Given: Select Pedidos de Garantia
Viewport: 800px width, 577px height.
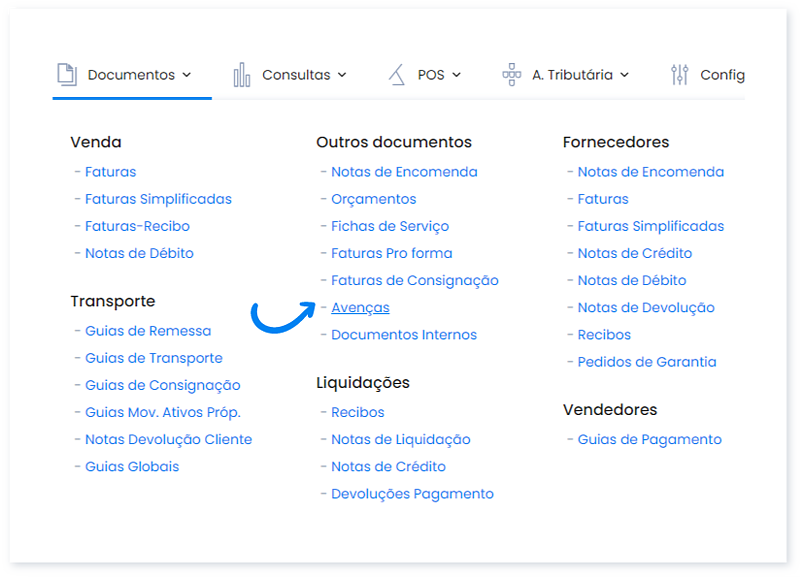Looking at the screenshot, I should [x=646, y=362].
